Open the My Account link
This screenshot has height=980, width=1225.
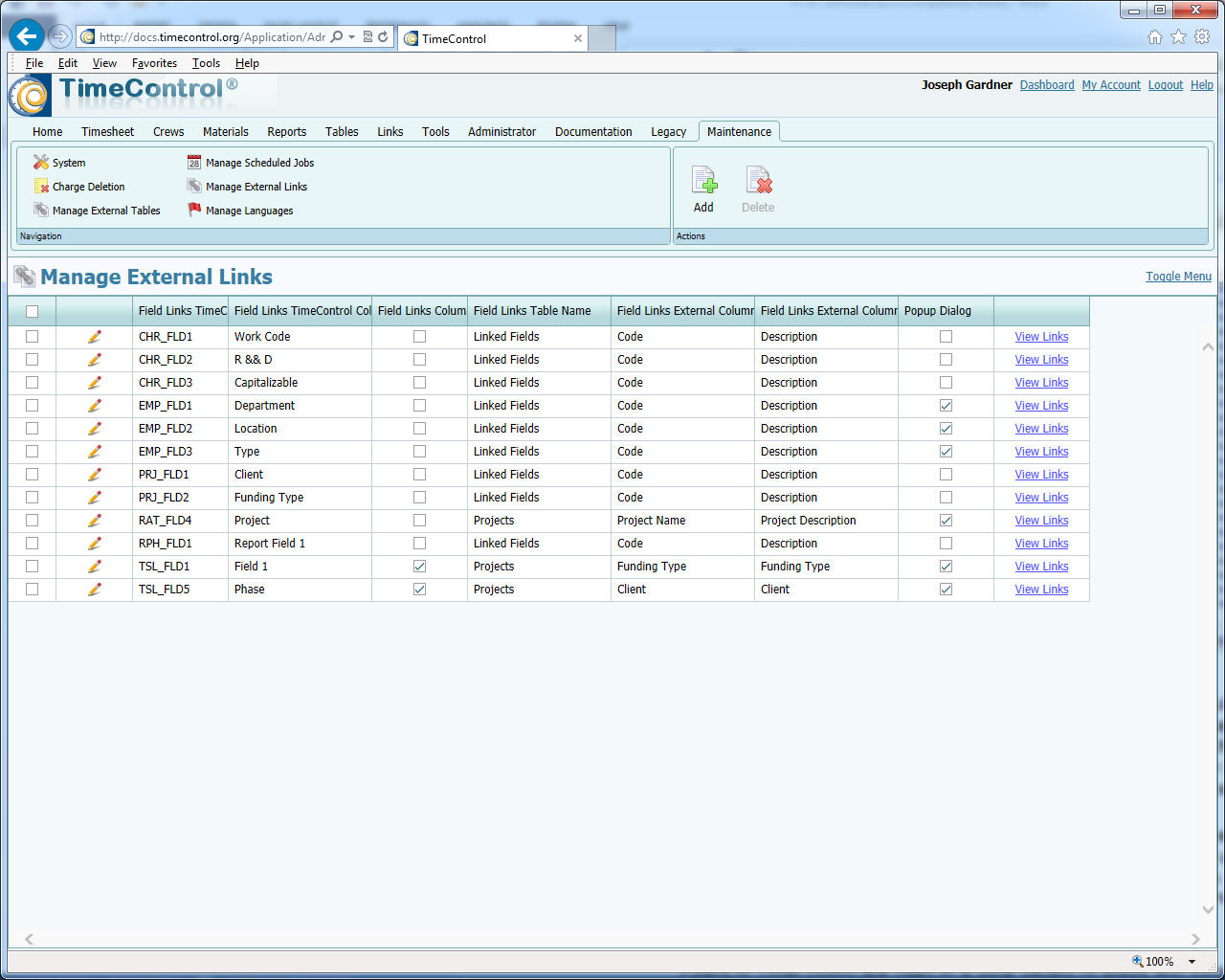point(1111,85)
